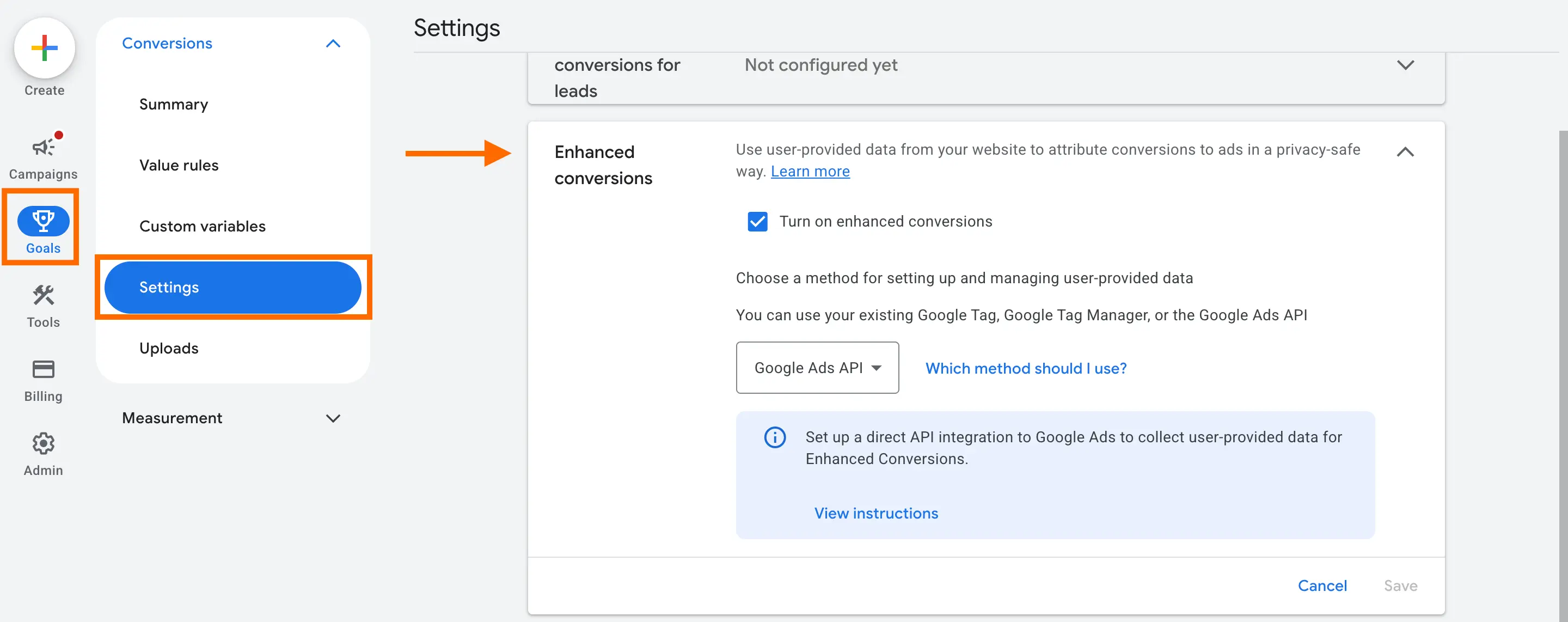Open Which method should I use
The height and width of the screenshot is (622, 1568).
click(x=1025, y=368)
